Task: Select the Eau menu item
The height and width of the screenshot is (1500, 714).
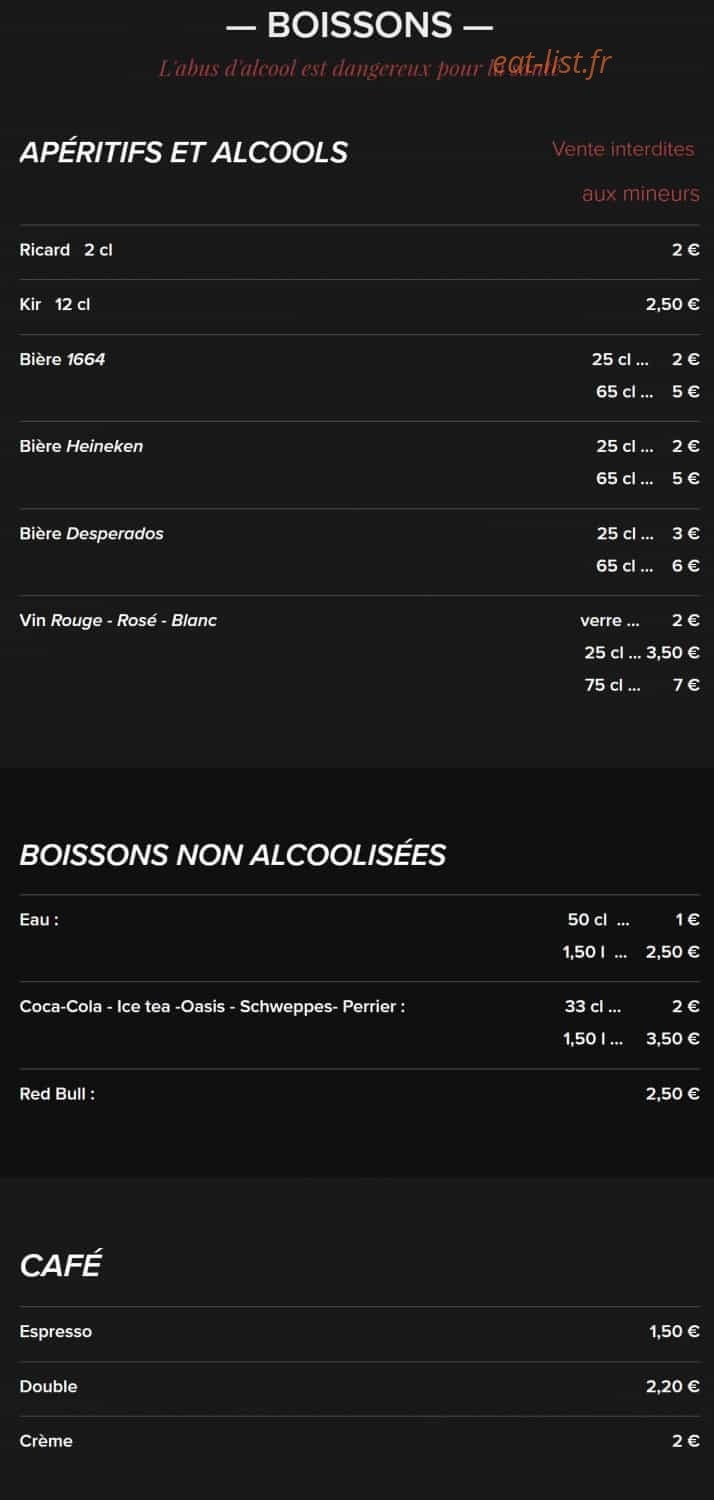Action: [x=39, y=919]
